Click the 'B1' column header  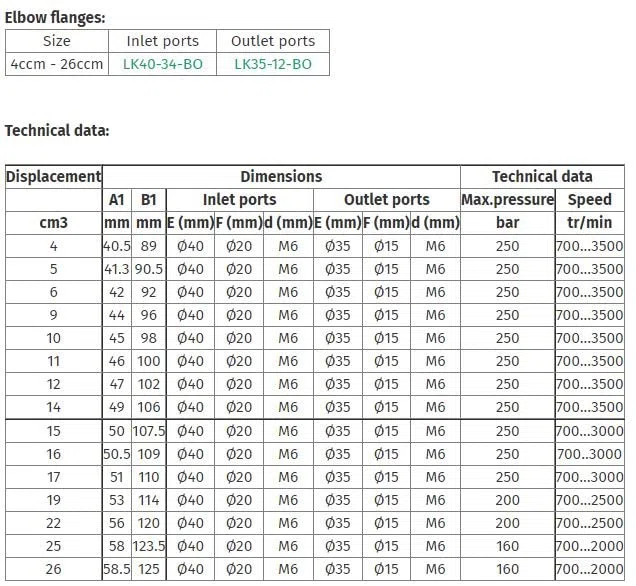[148, 200]
